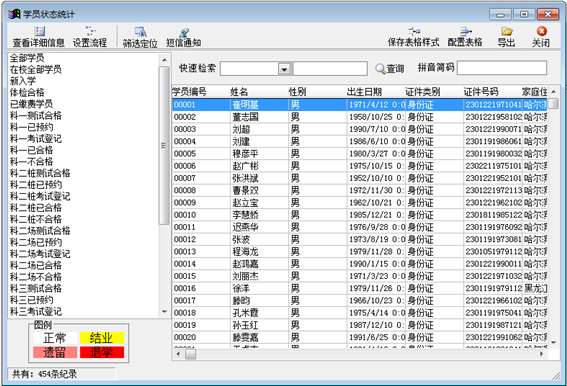Select 已缴费学员 list item

point(31,104)
